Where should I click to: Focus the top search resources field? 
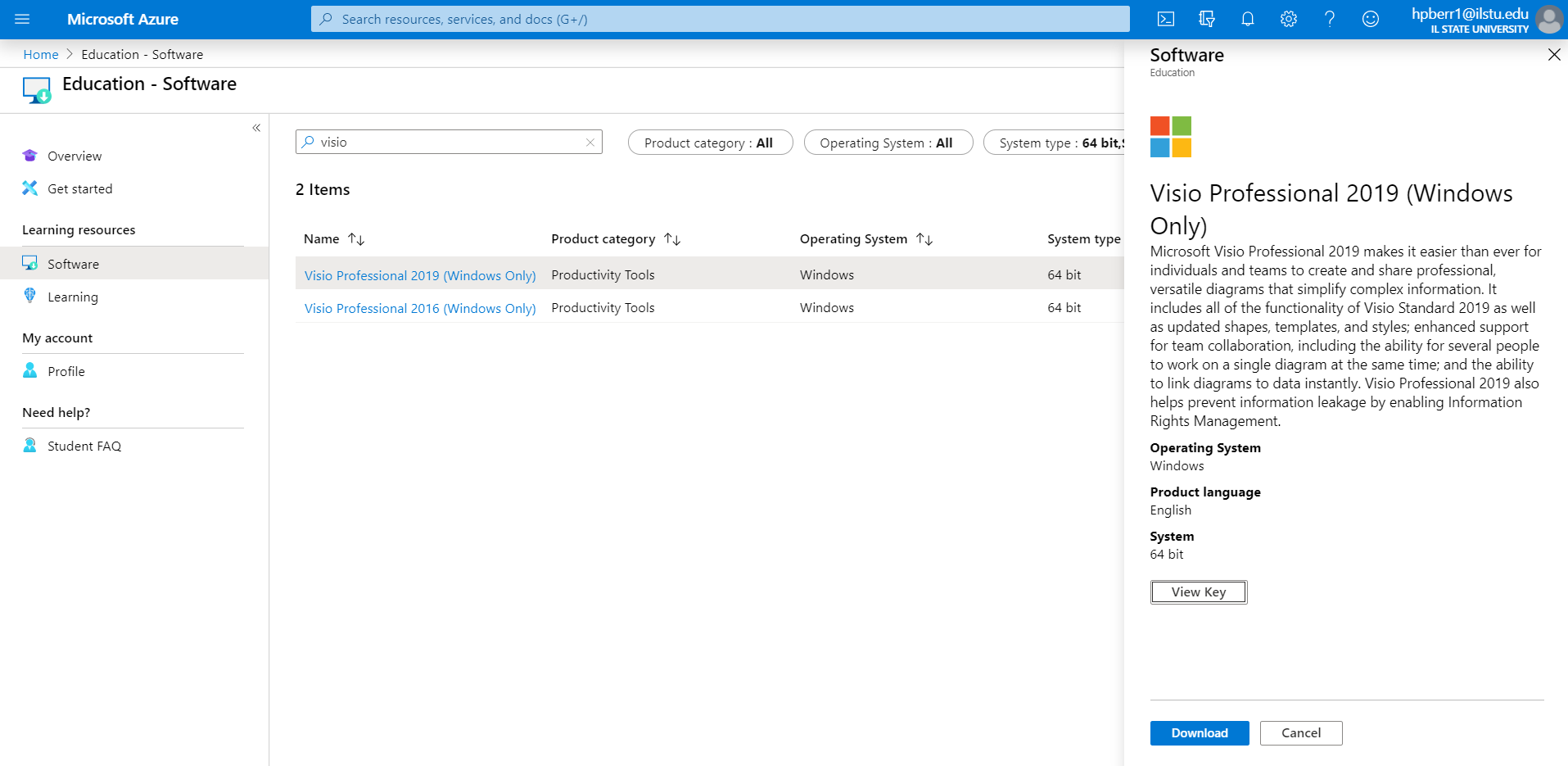(x=721, y=19)
